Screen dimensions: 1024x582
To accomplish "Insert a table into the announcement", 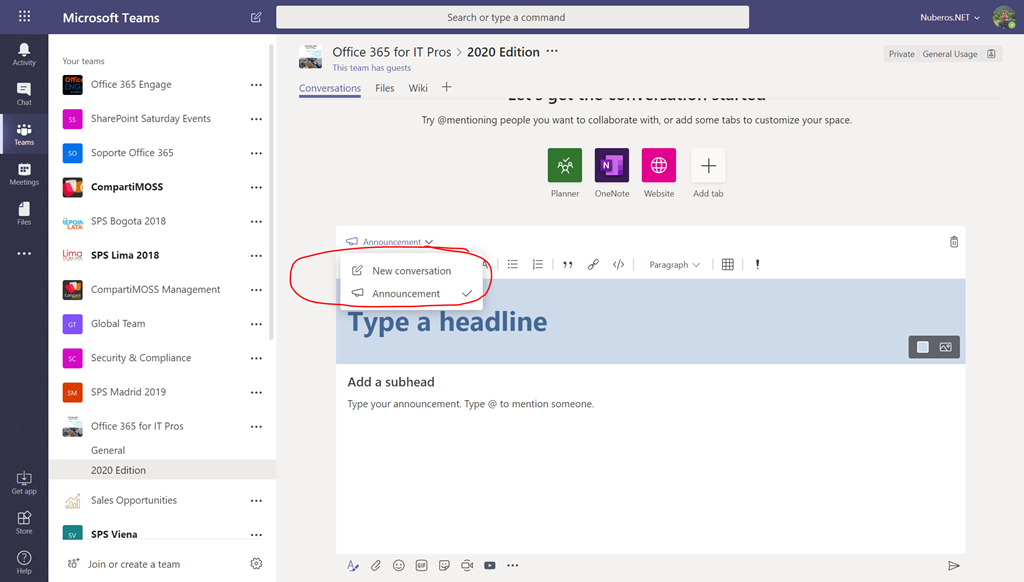I will click(x=727, y=264).
